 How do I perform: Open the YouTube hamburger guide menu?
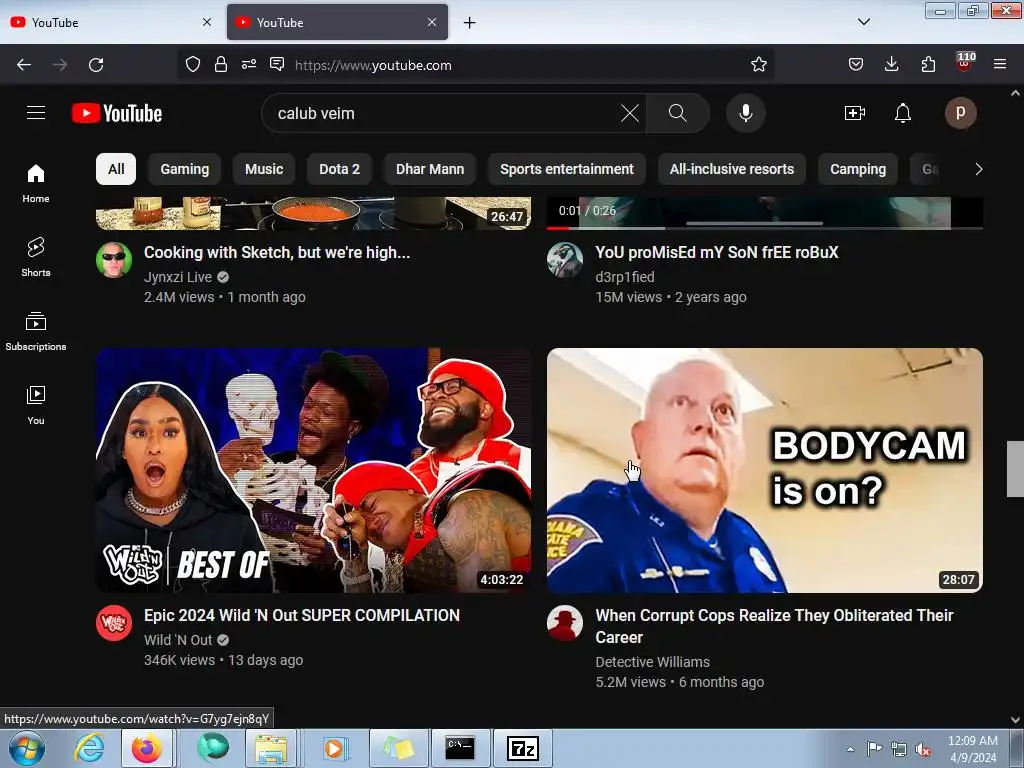[x=36, y=113]
